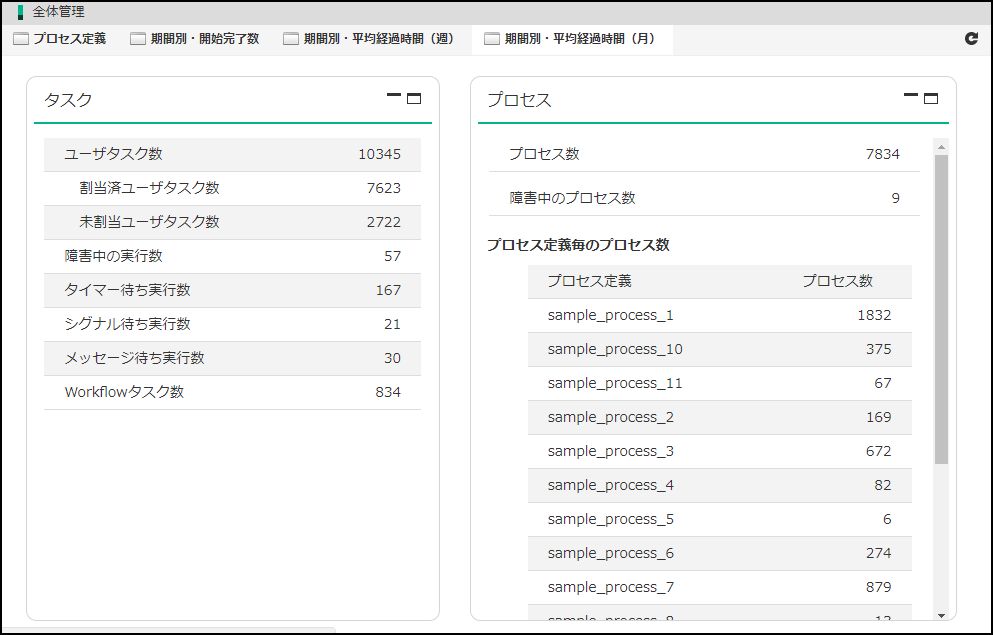Click the プロセス数 column header
Image resolution: width=993 pixels, height=635 pixels.
point(837,281)
